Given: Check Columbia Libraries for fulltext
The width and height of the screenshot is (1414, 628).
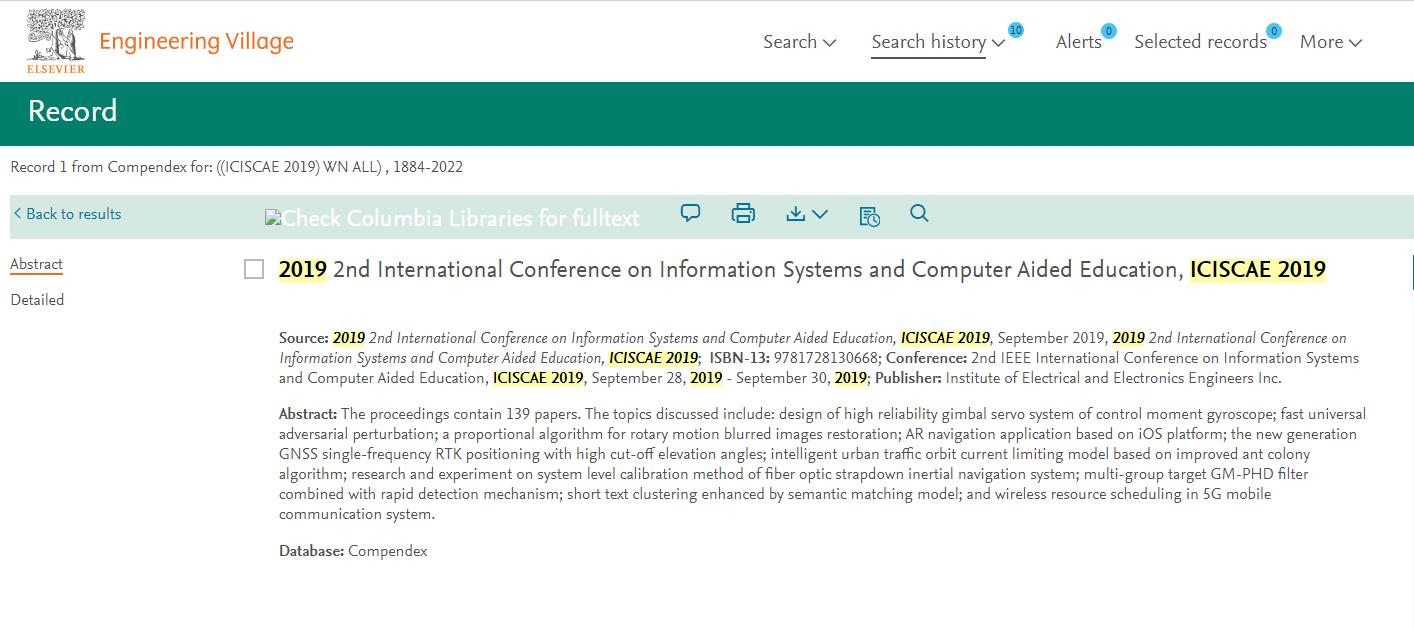Looking at the screenshot, I should [x=451, y=217].
